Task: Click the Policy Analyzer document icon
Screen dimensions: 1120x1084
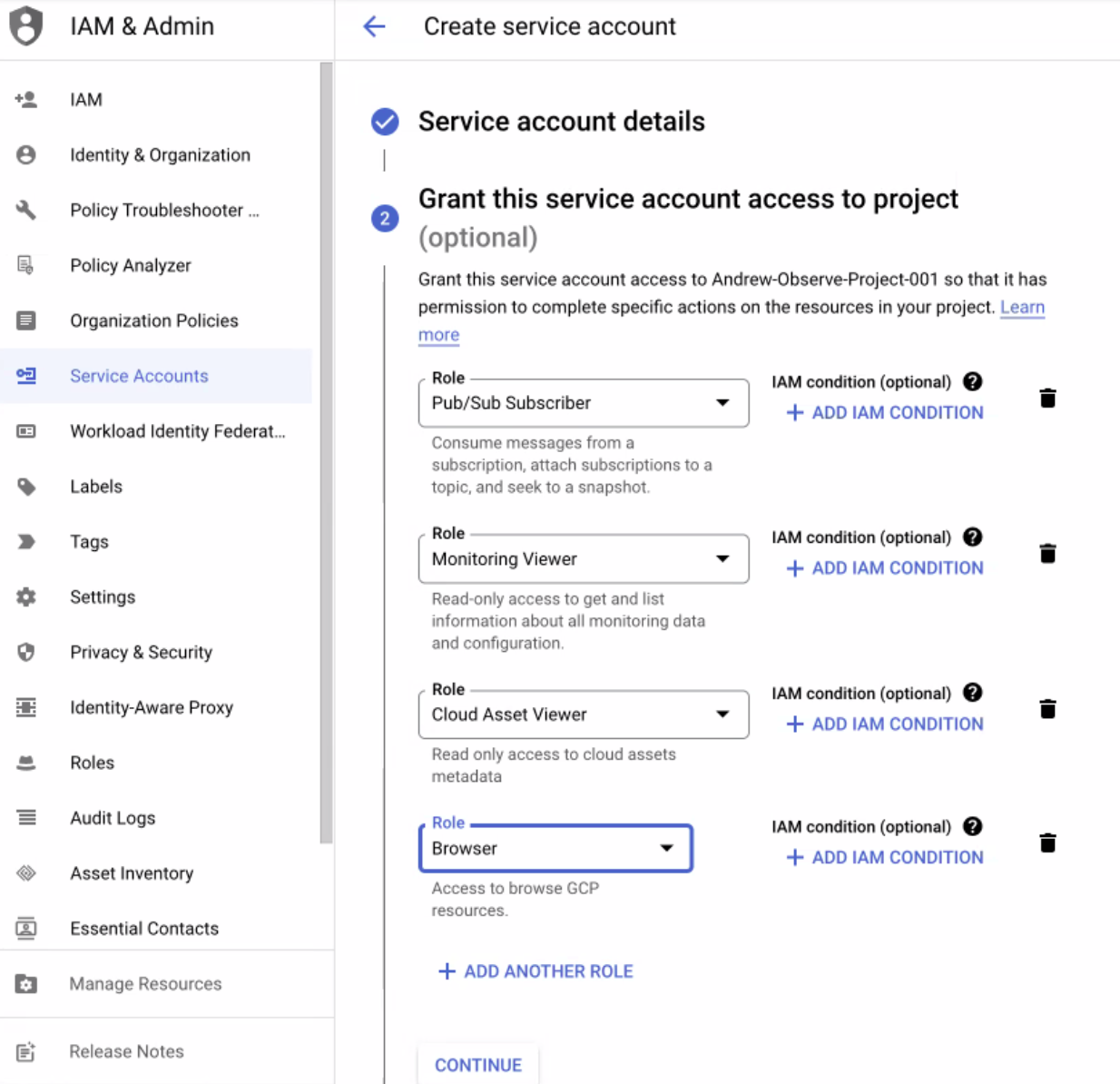Action: 26,265
